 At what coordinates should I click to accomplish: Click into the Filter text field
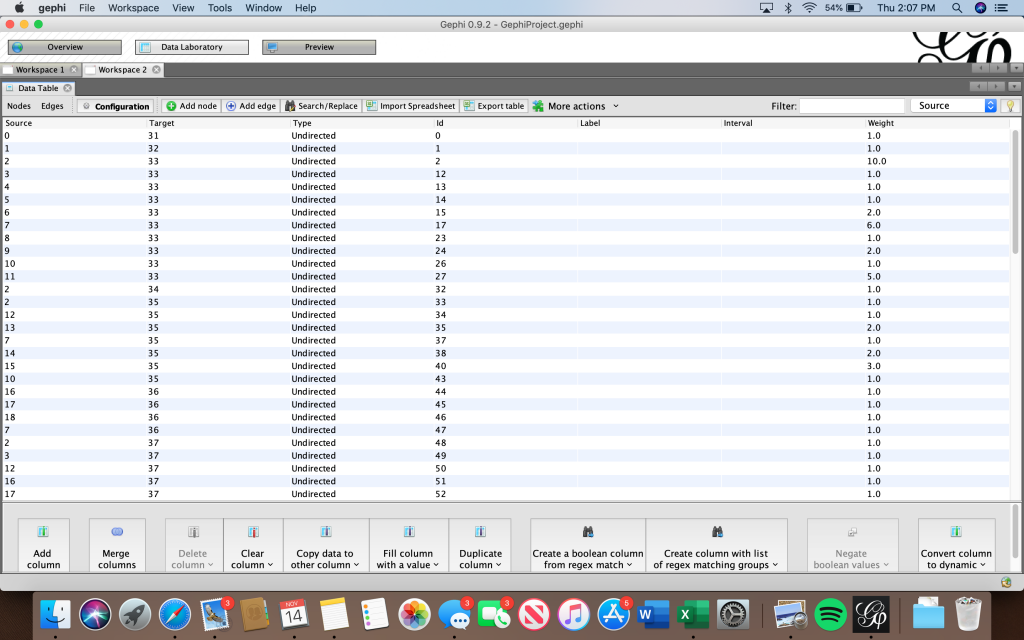(x=851, y=106)
